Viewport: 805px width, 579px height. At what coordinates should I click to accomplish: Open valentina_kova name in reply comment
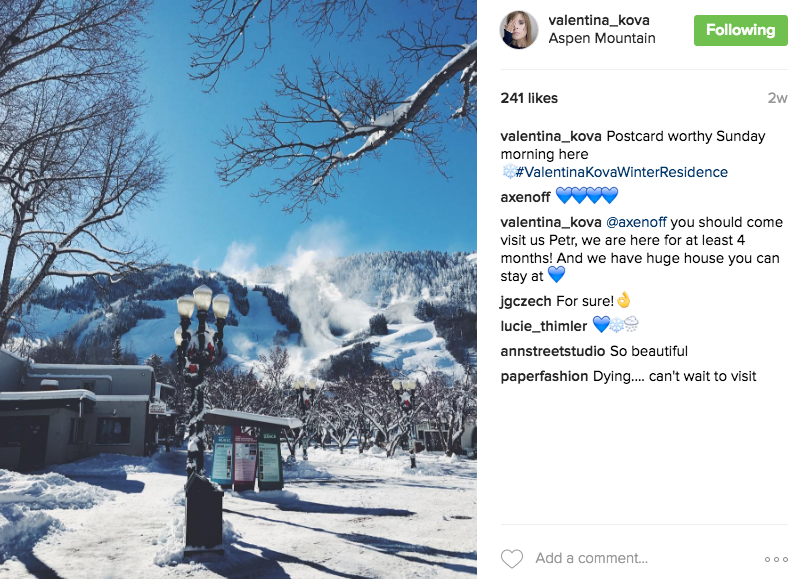(x=551, y=222)
